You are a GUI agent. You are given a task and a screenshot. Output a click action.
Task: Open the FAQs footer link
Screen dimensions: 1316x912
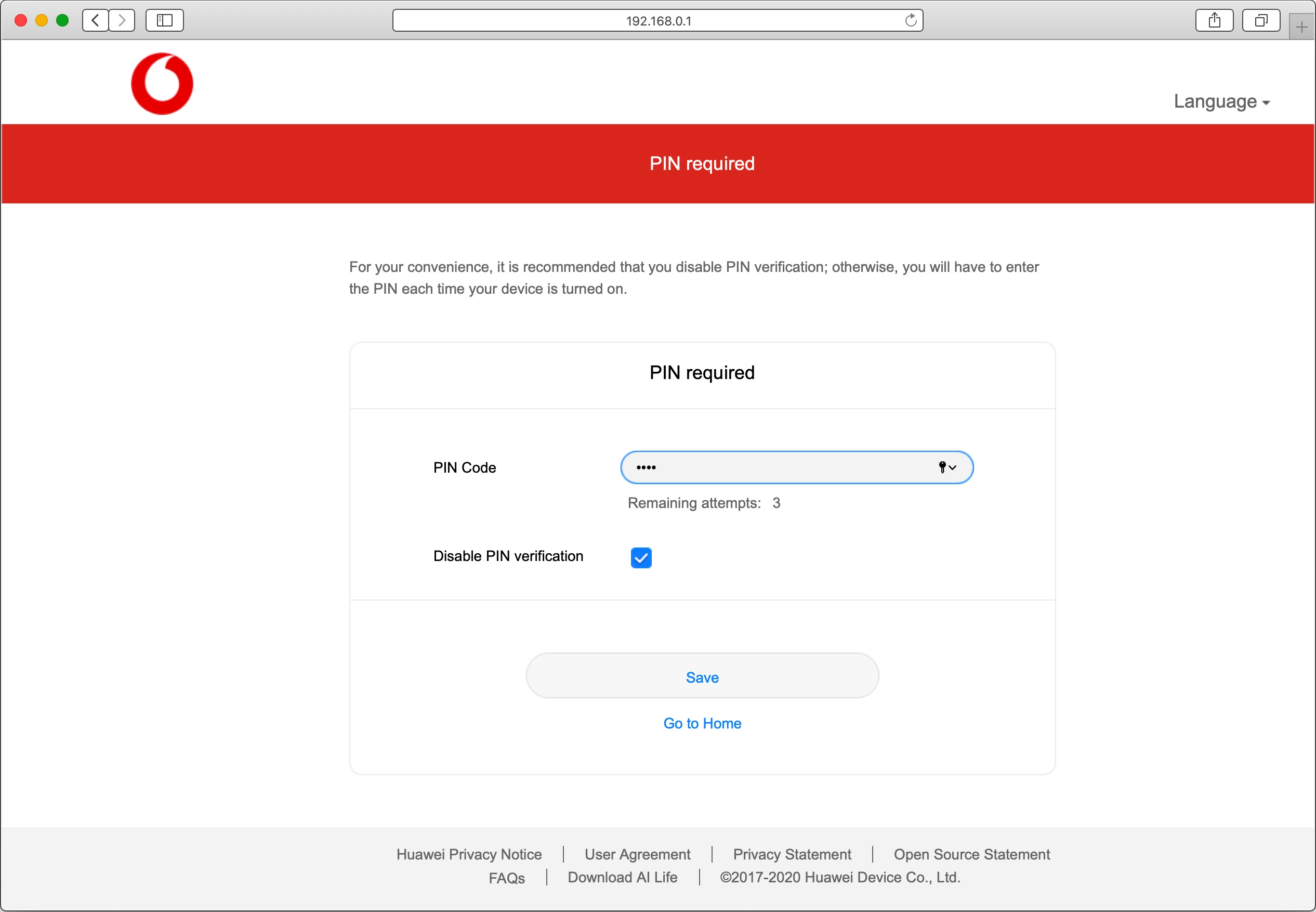tap(507, 878)
